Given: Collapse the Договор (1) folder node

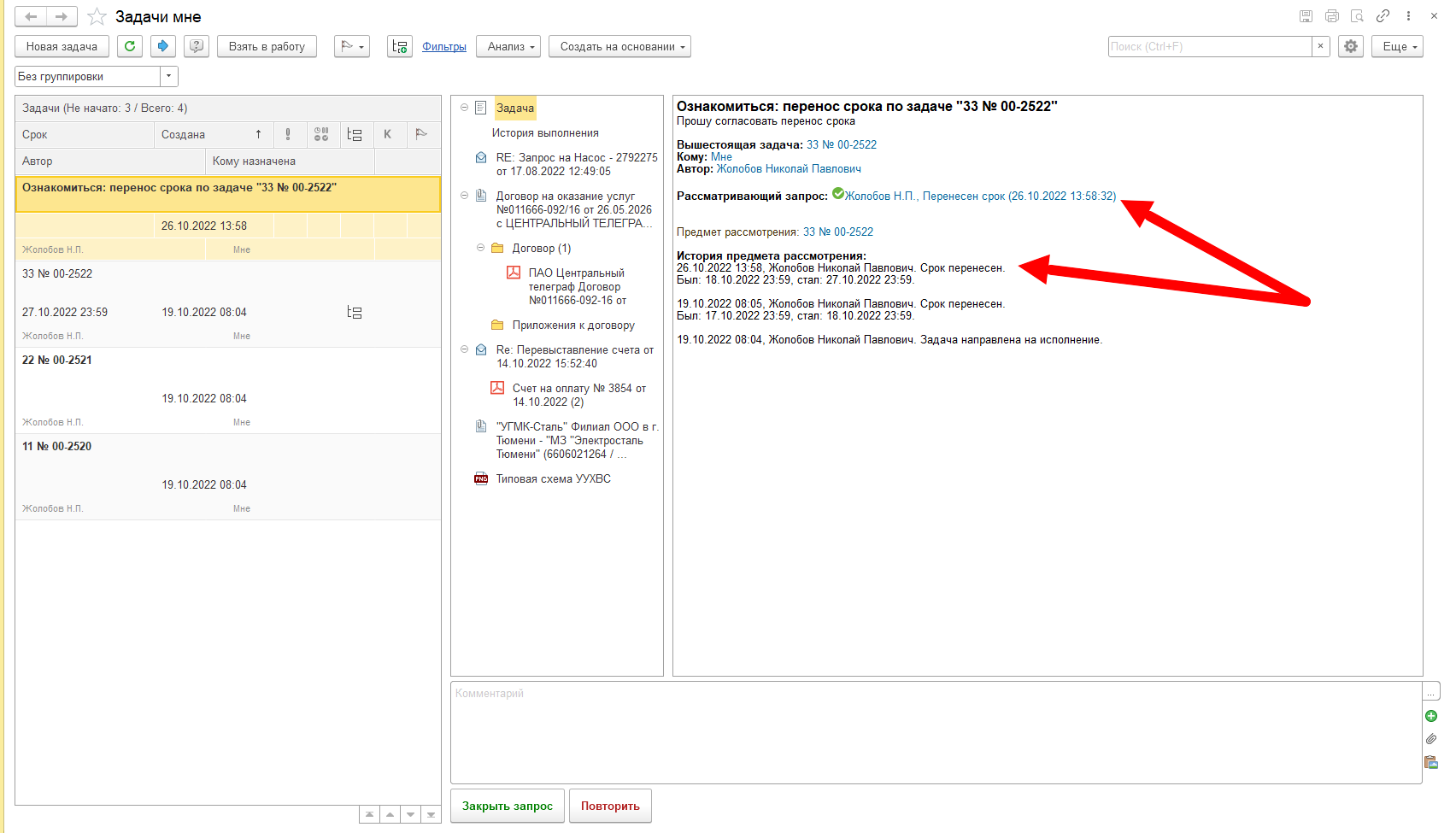Looking at the screenshot, I should [x=481, y=248].
